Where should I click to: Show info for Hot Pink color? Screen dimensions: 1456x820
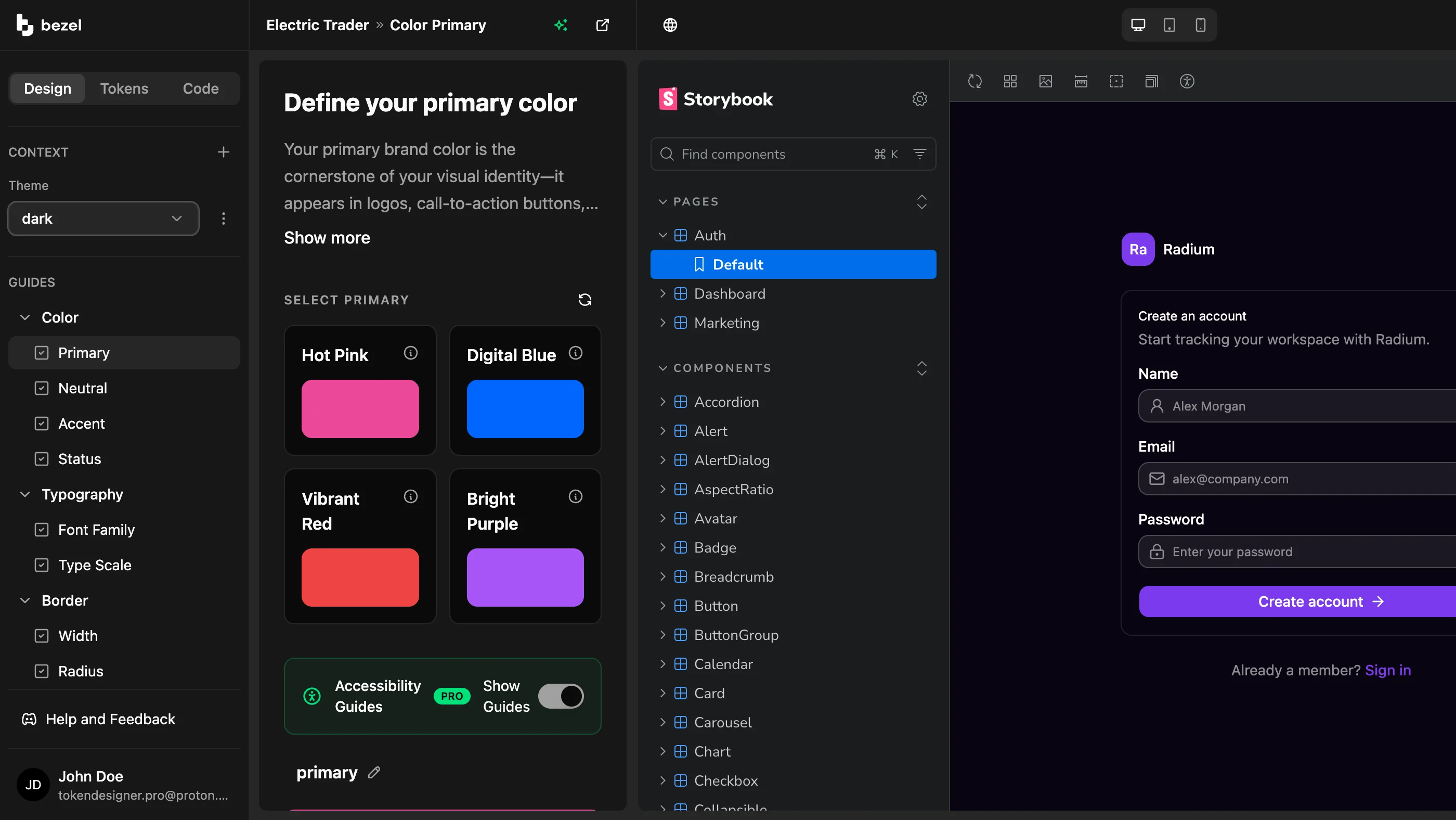pos(410,353)
